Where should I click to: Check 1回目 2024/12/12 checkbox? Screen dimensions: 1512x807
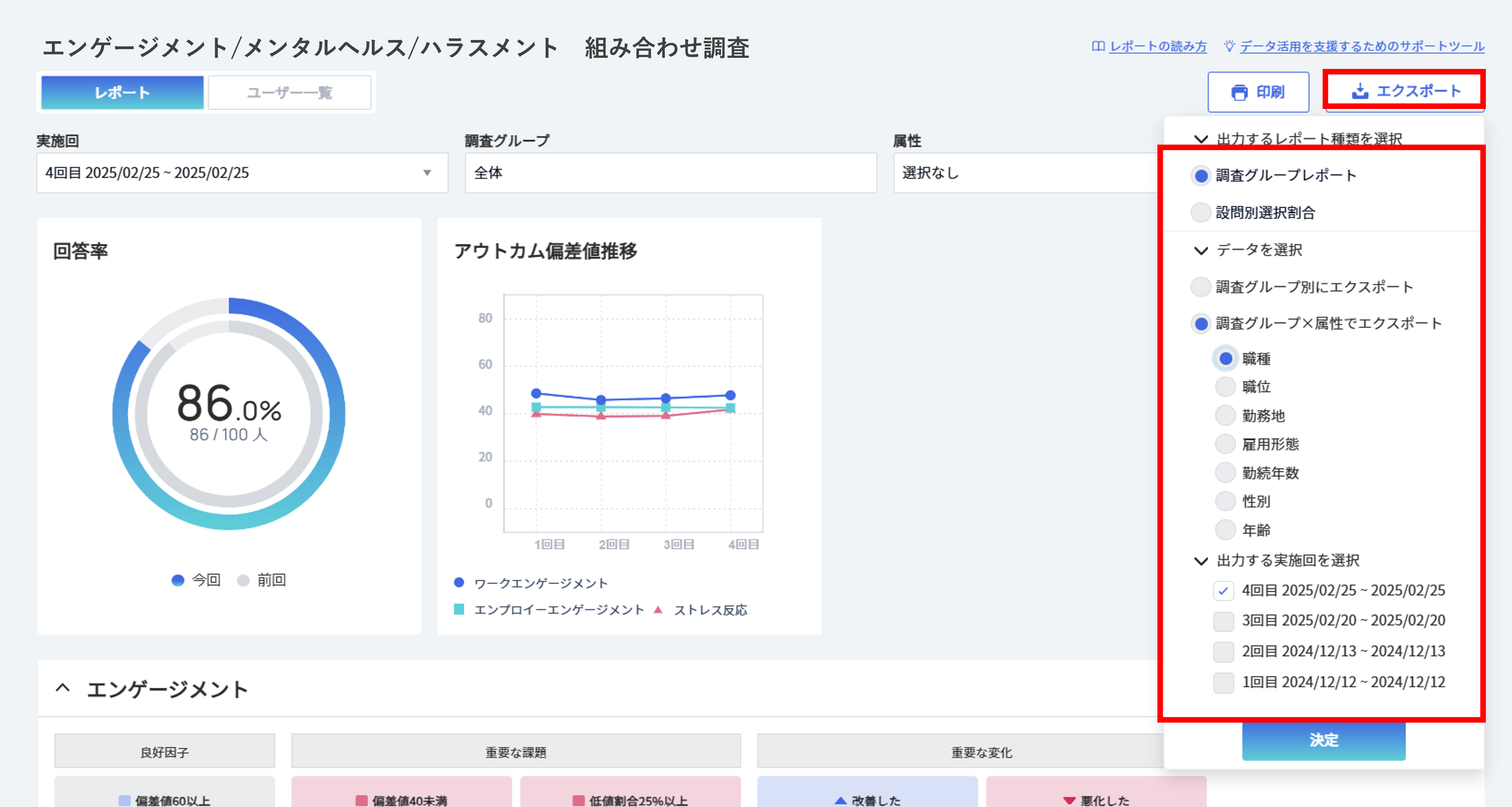(x=1223, y=683)
